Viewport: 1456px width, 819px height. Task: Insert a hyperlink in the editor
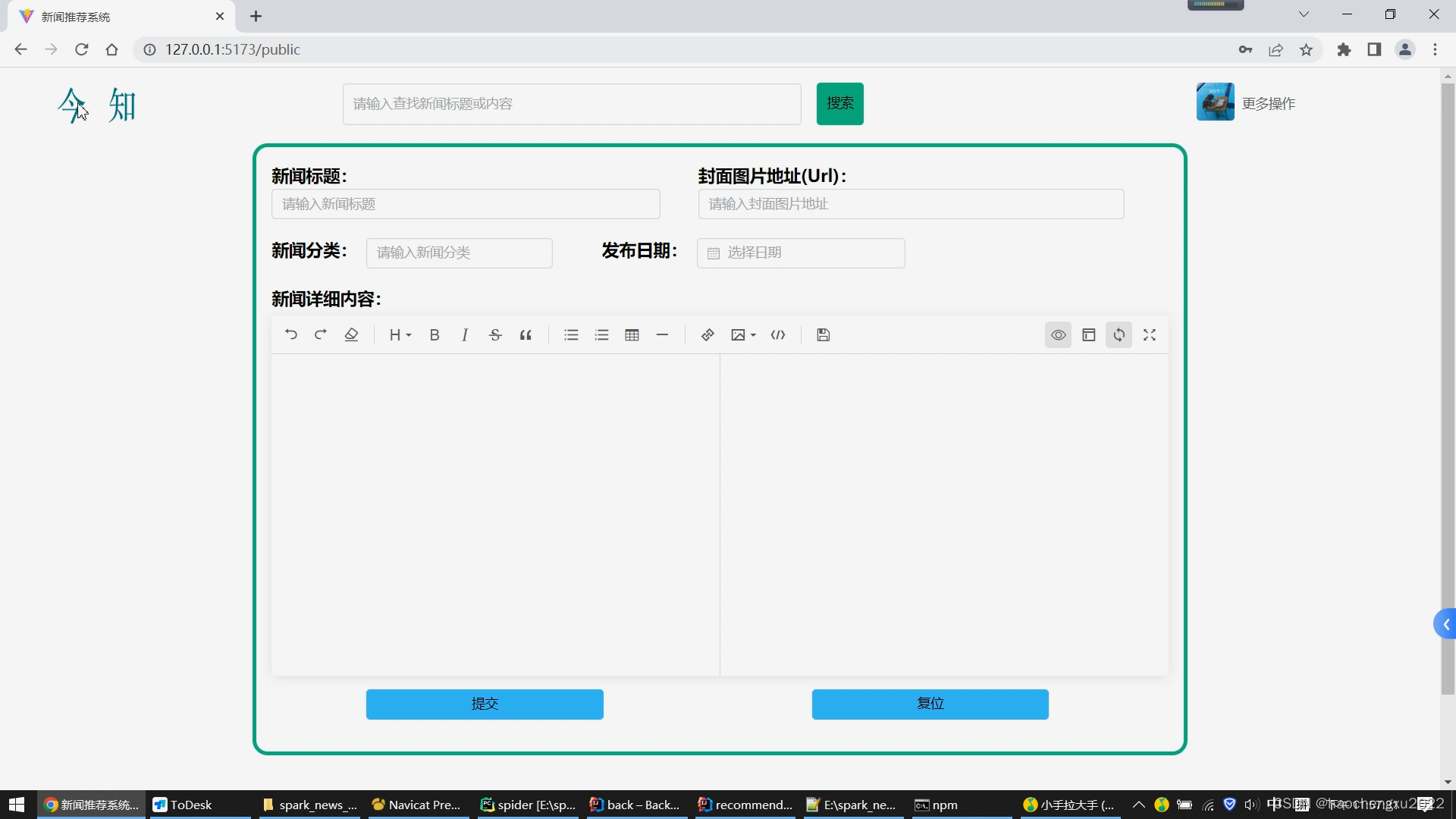click(x=707, y=334)
